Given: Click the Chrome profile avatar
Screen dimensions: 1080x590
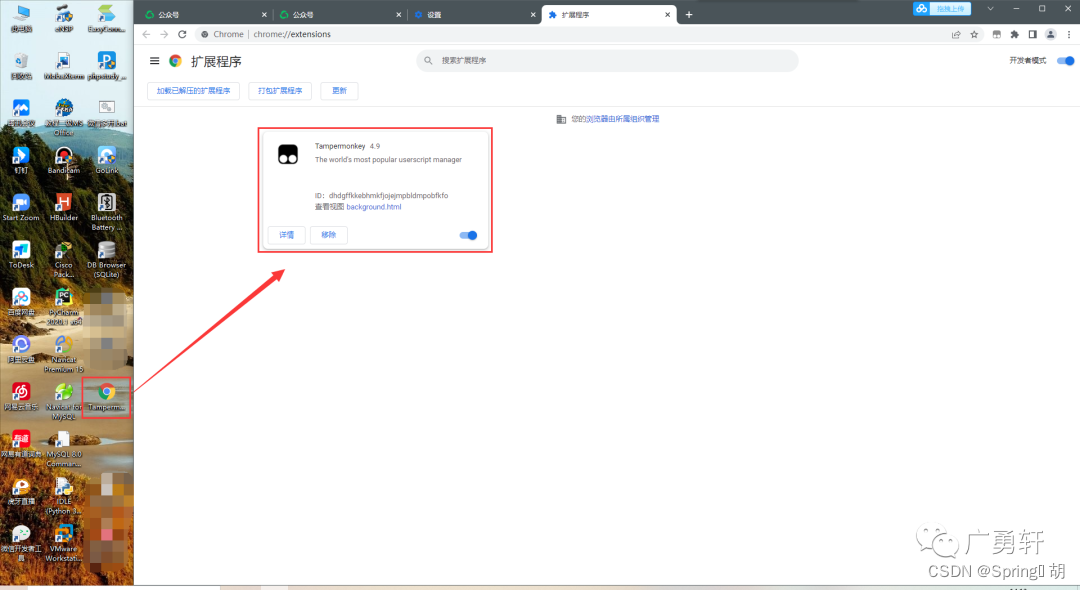Looking at the screenshot, I should [1050, 34].
